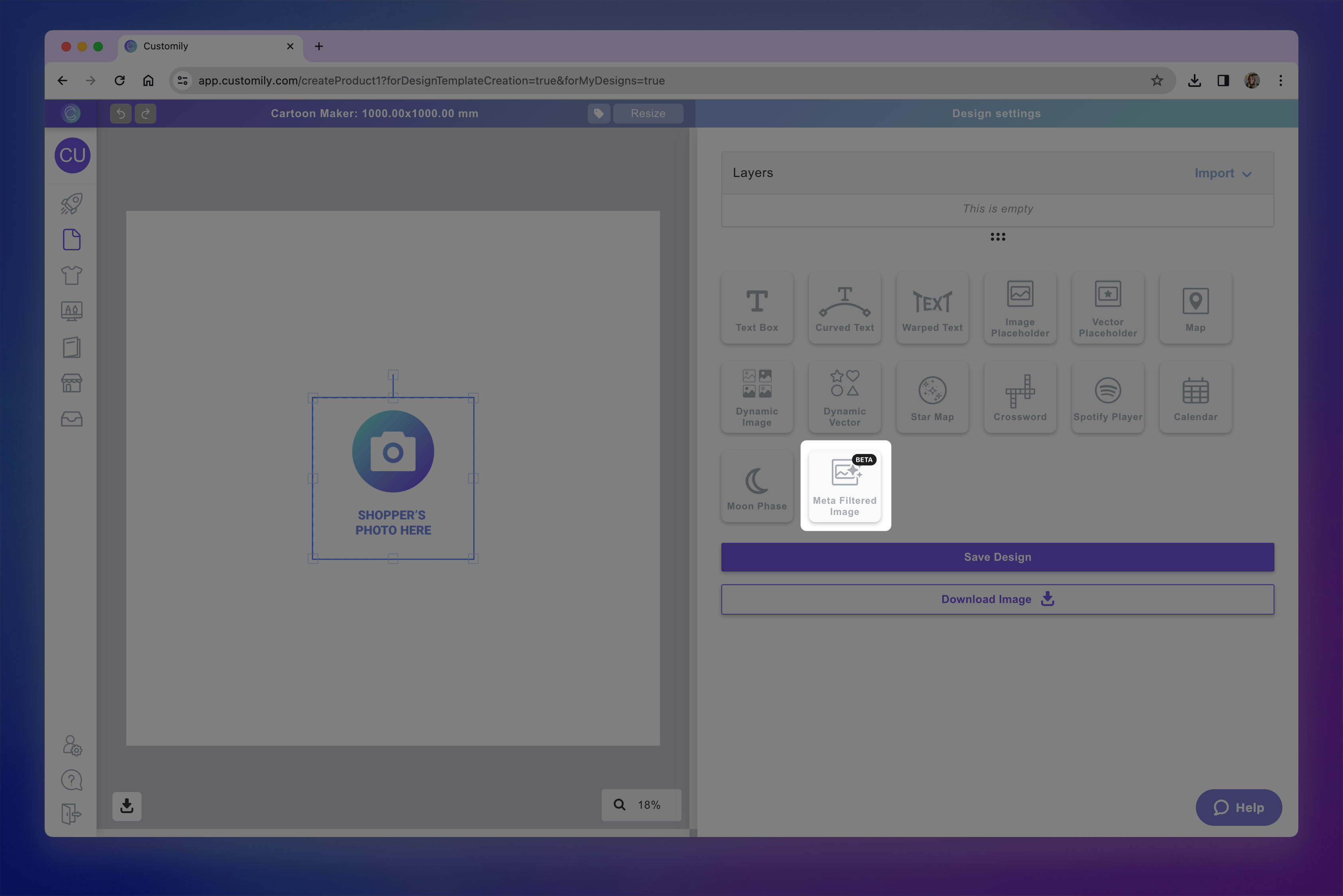Click the undo arrow in header
Screen dimensions: 1343x896
[121, 113]
